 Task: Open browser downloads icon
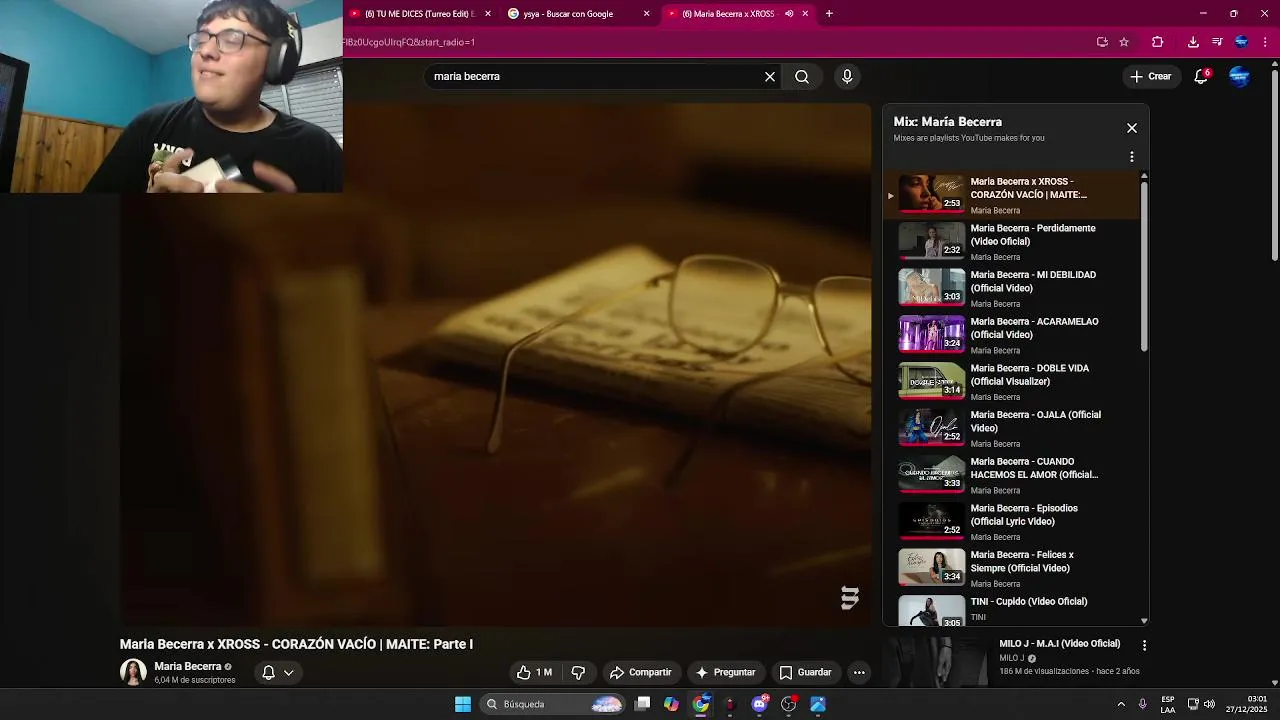(1193, 42)
